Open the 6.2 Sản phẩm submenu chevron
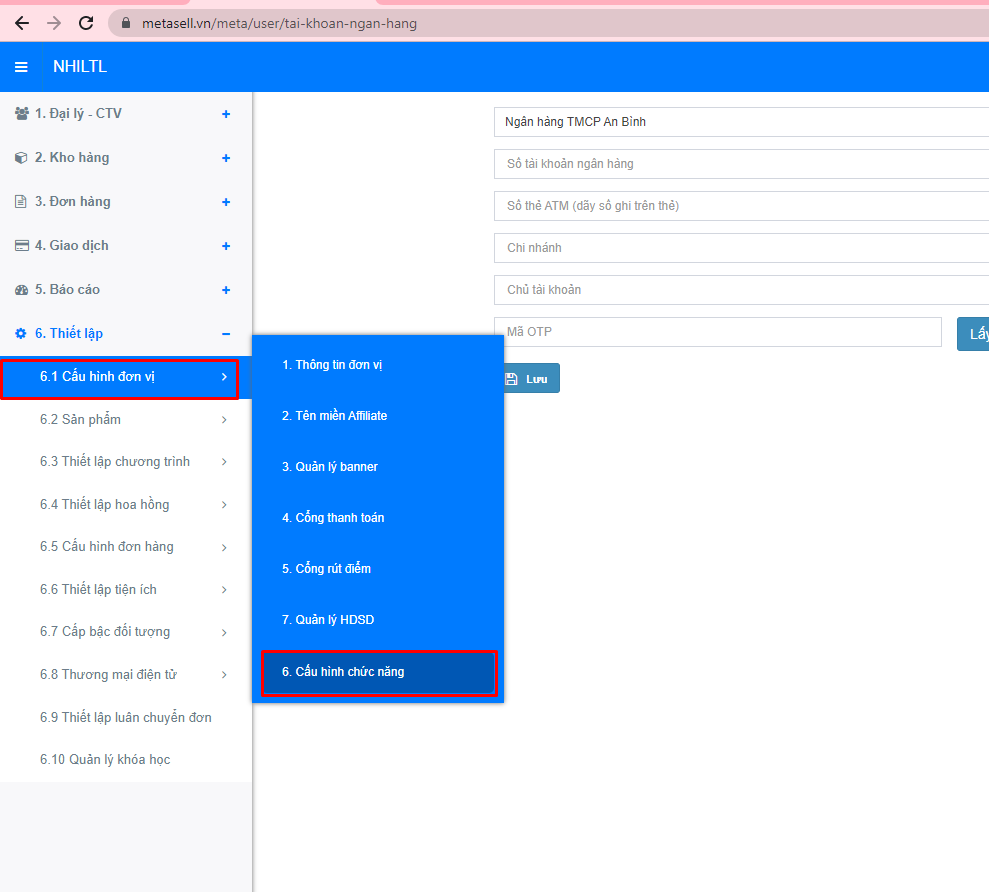This screenshot has width=989, height=892. (224, 420)
